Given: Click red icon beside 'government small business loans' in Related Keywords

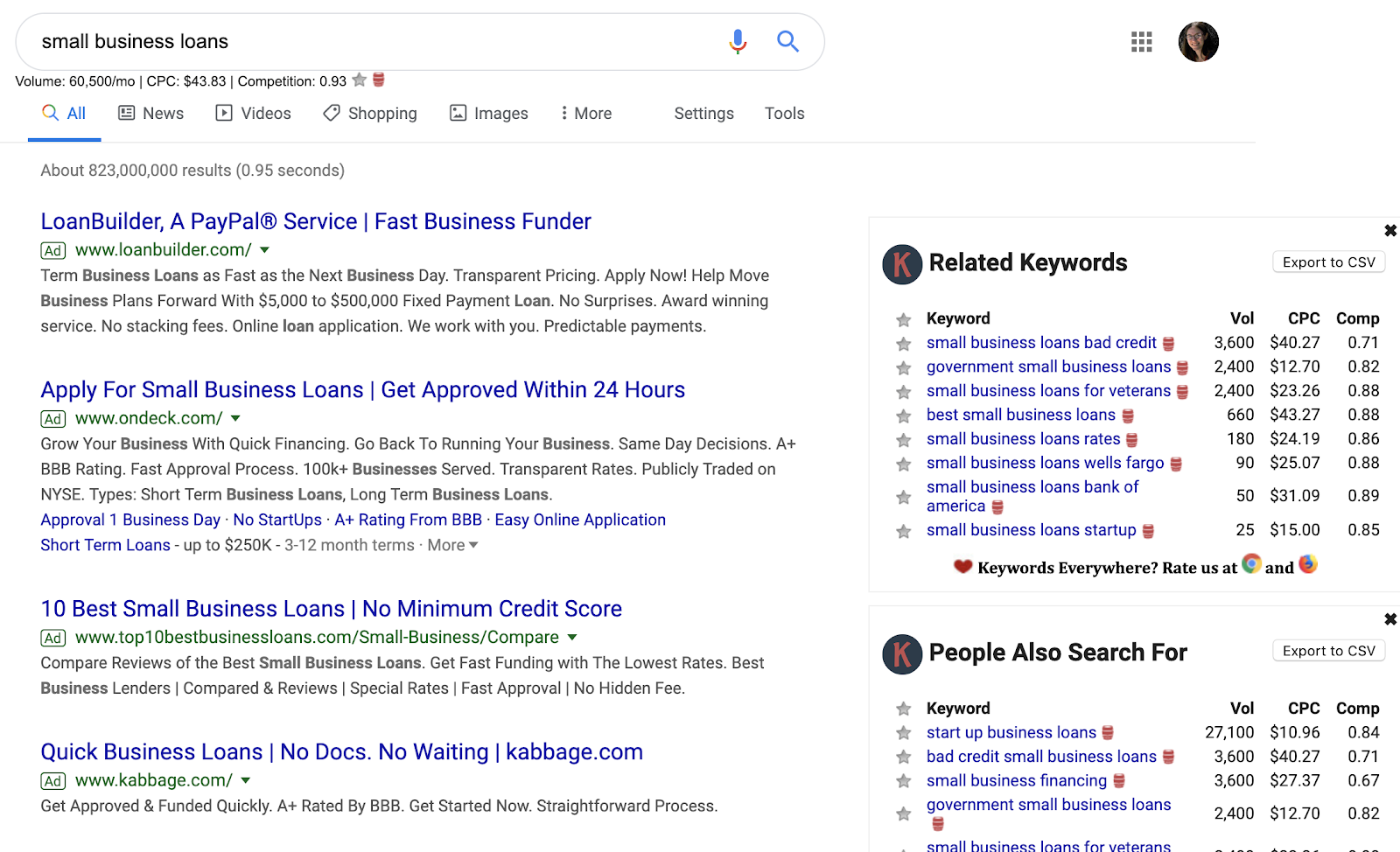Looking at the screenshot, I should click(x=1182, y=368).
